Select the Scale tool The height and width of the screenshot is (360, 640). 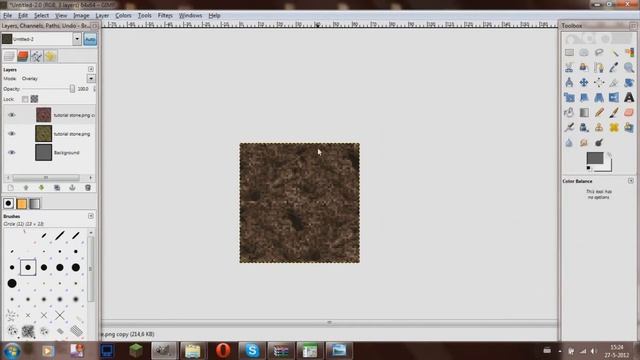pyautogui.click(x=569, y=98)
